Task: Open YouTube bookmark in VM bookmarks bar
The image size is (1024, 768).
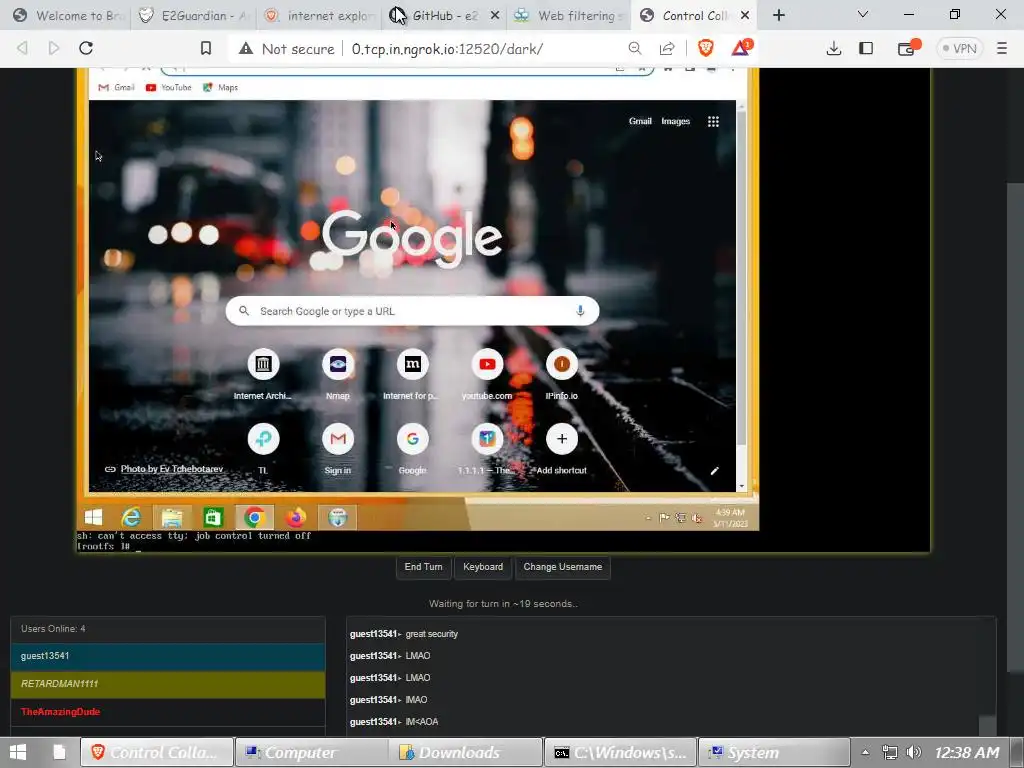Action: (x=168, y=88)
